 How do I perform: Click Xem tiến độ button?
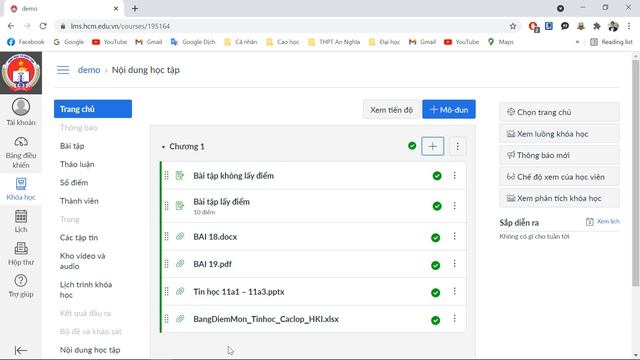click(391, 109)
